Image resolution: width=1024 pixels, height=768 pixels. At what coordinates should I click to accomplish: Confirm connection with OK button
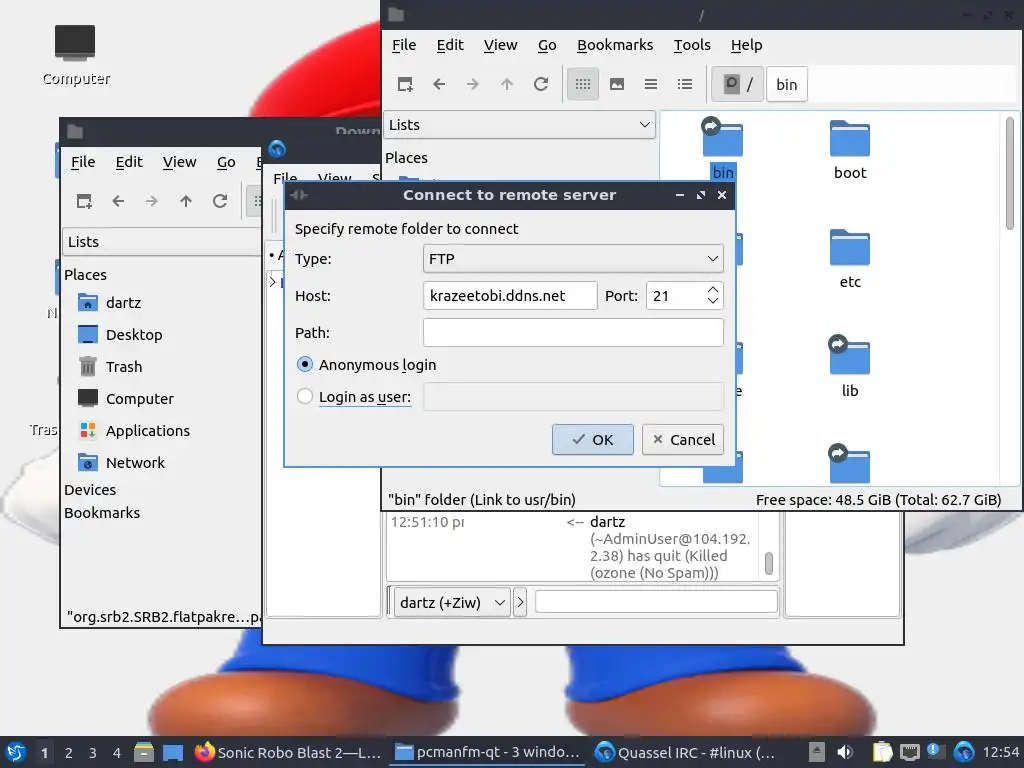click(x=592, y=440)
